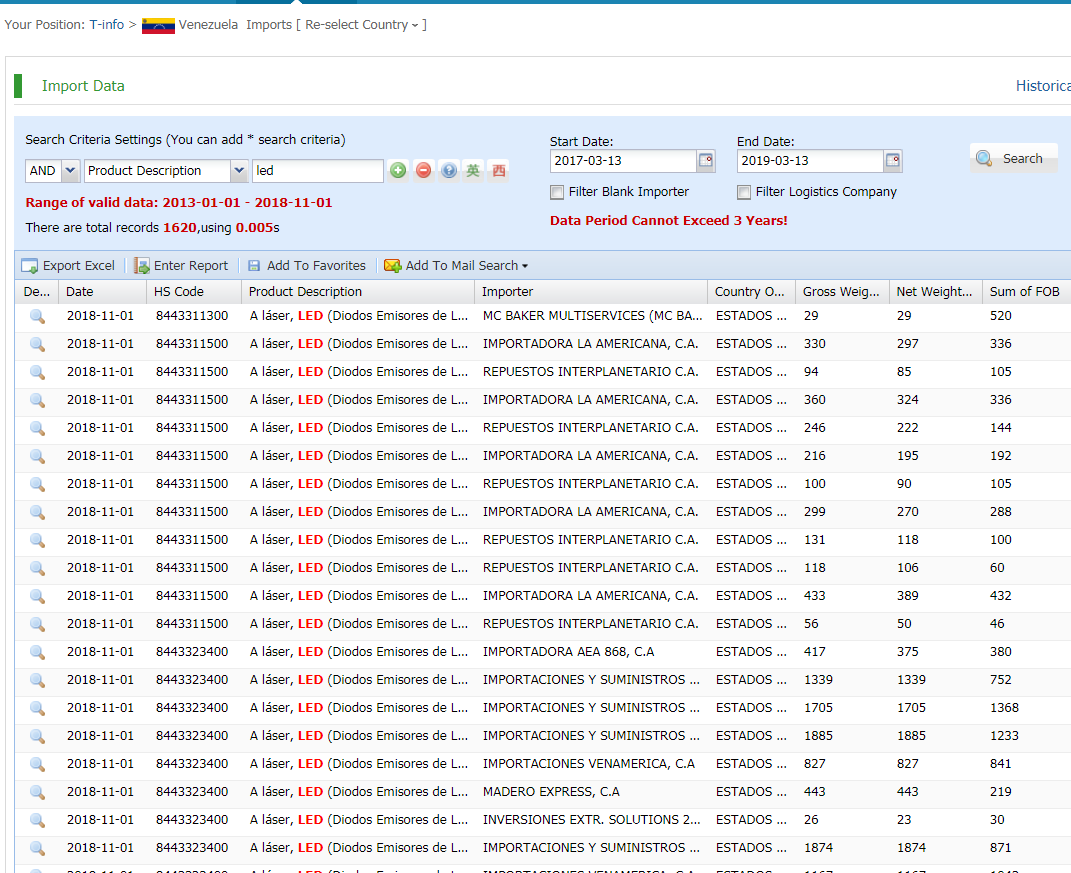Enable Filter Blank Importer checkbox
Screen dimensions: 1071x873
(557, 192)
